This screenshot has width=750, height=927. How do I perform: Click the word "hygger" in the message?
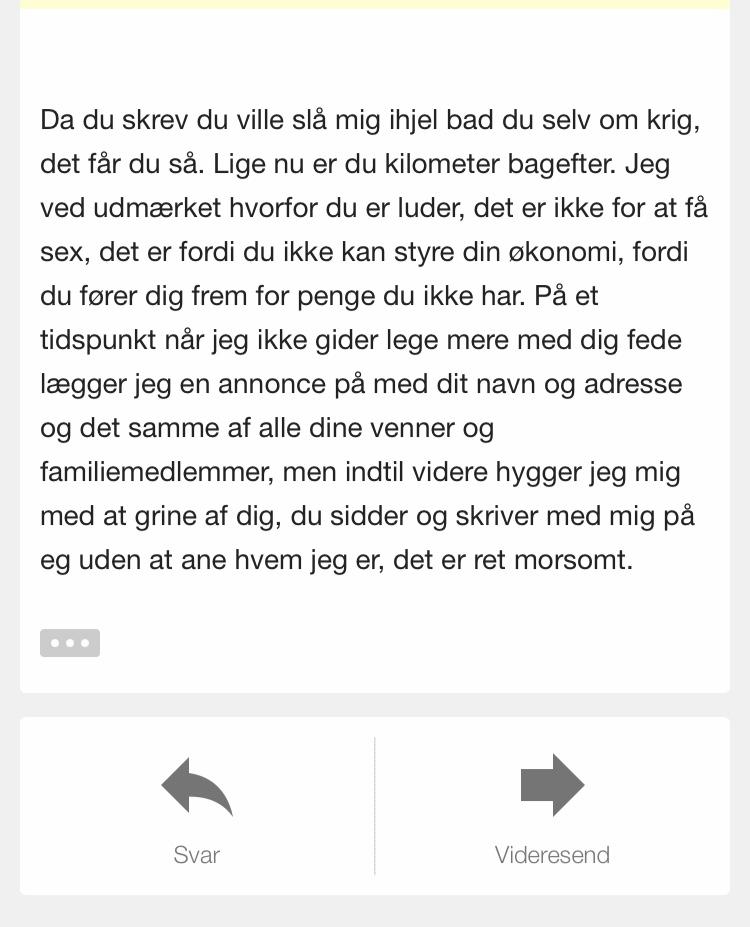click(x=538, y=472)
